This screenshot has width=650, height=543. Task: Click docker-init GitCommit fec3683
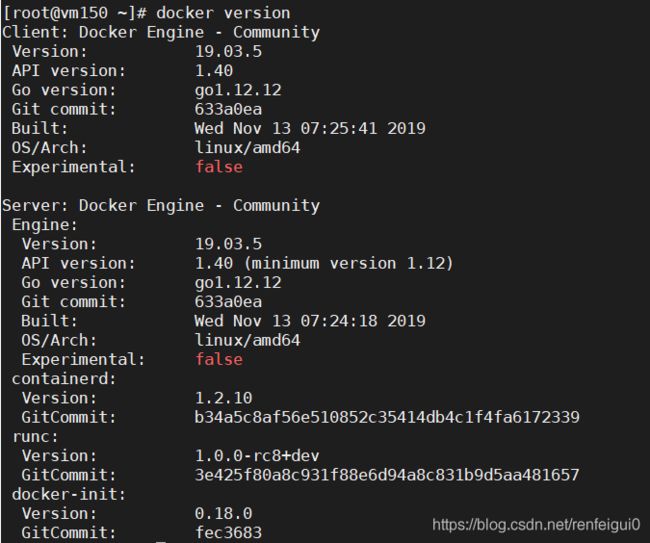click(x=228, y=532)
